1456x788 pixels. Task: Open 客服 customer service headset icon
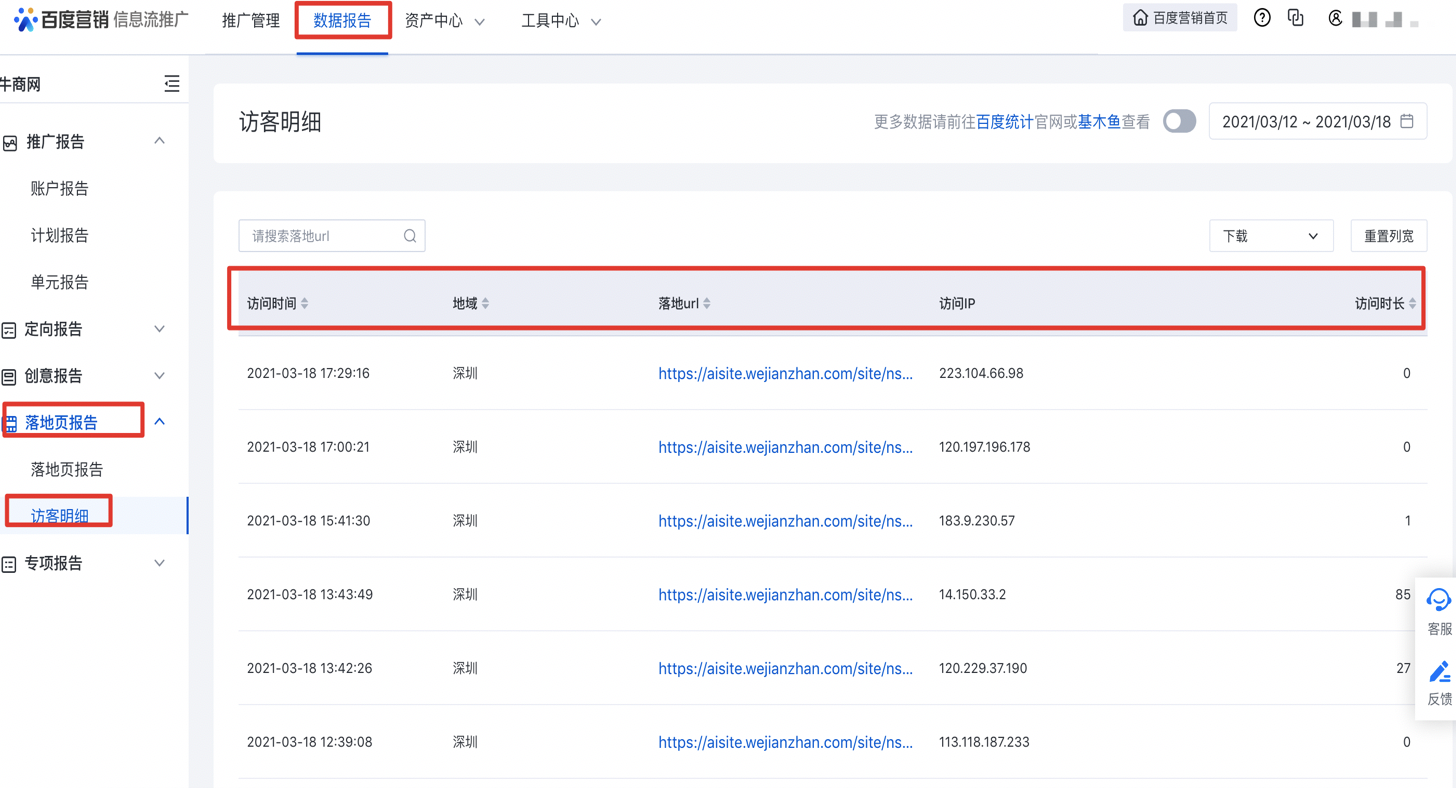pyautogui.click(x=1439, y=600)
